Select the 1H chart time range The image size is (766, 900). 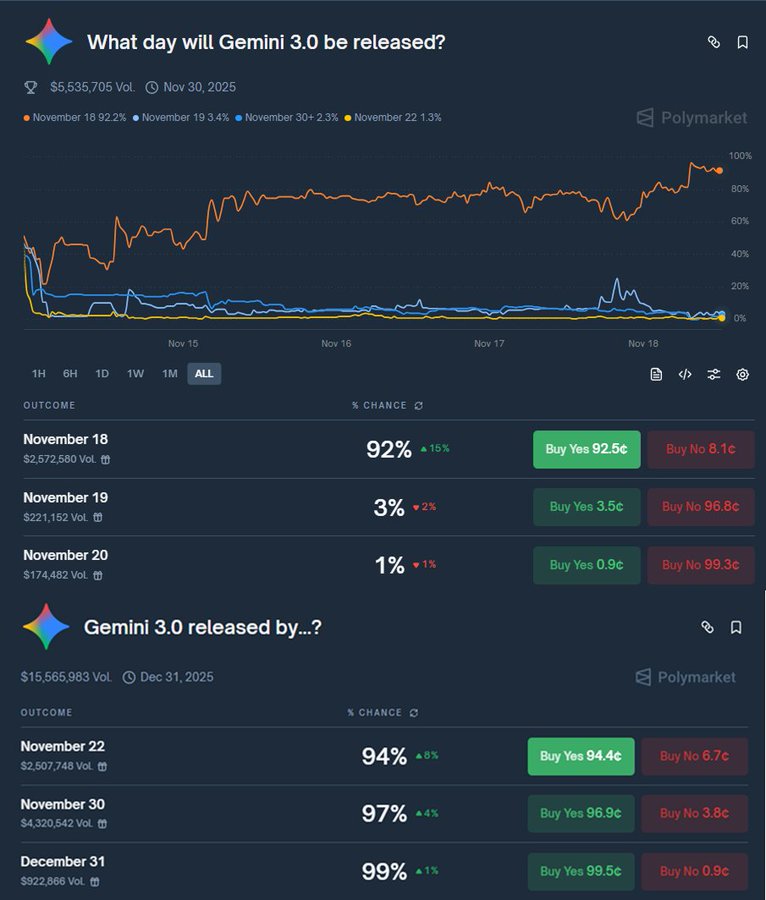click(38, 374)
